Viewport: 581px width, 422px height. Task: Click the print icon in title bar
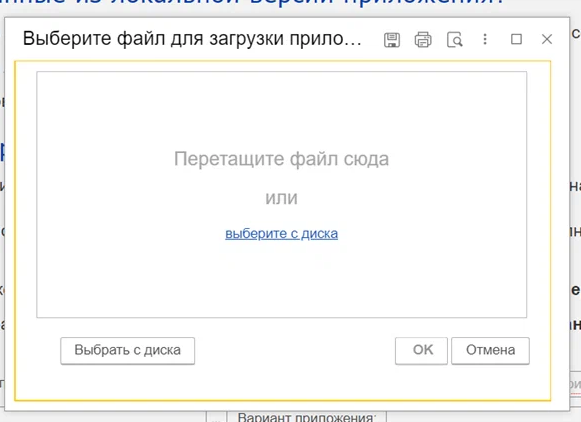[x=423, y=40]
